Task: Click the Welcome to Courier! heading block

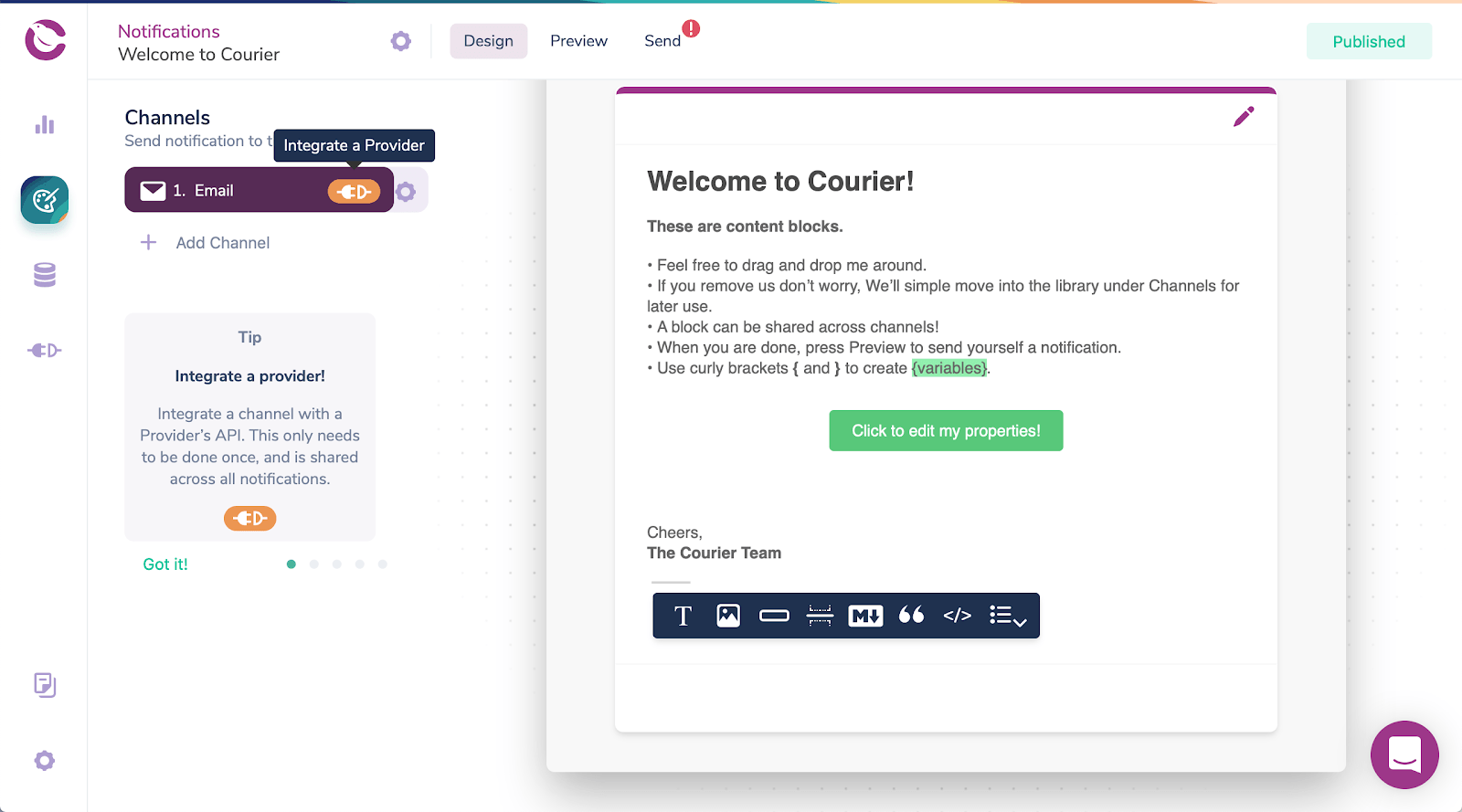Action: click(780, 181)
